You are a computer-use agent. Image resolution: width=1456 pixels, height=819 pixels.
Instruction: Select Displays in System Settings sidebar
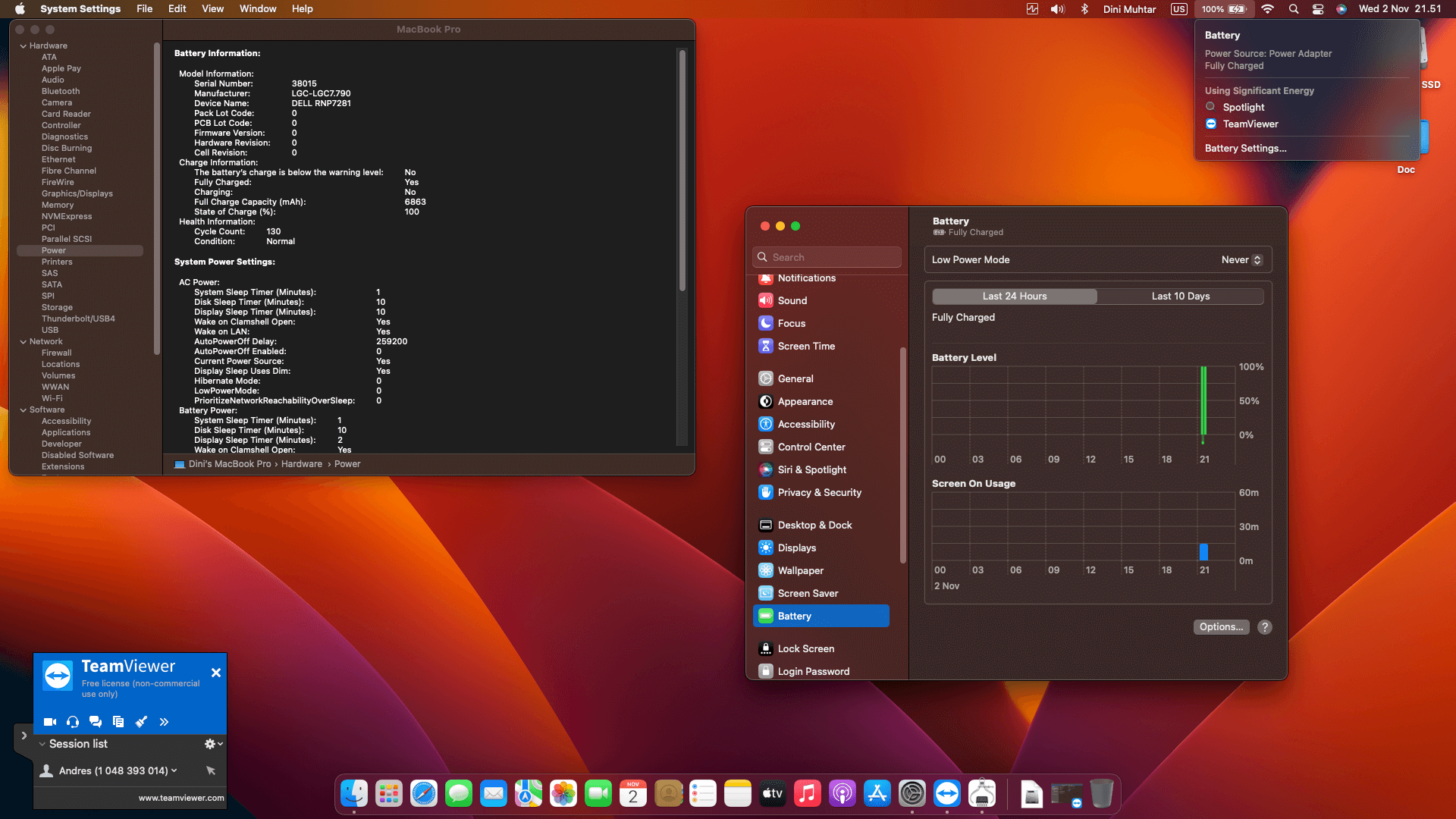(x=797, y=548)
